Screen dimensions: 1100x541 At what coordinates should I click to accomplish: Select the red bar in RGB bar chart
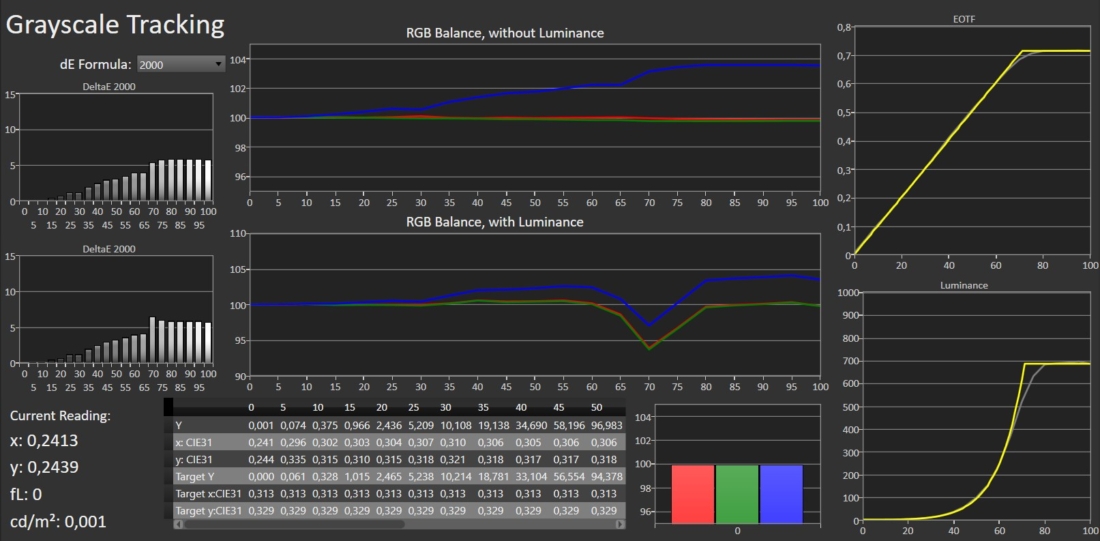[x=692, y=494]
